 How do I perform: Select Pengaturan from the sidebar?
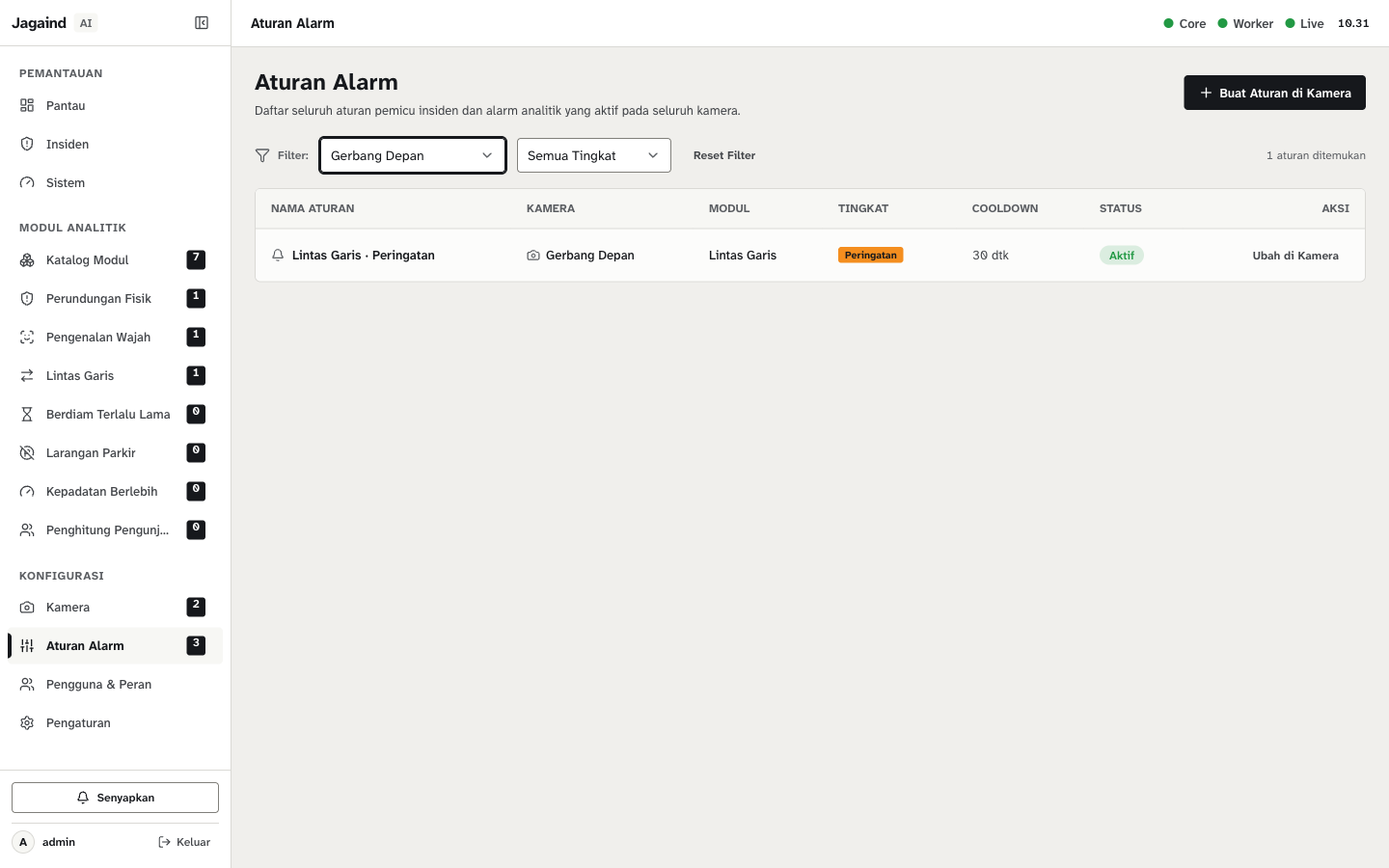click(x=115, y=722)
